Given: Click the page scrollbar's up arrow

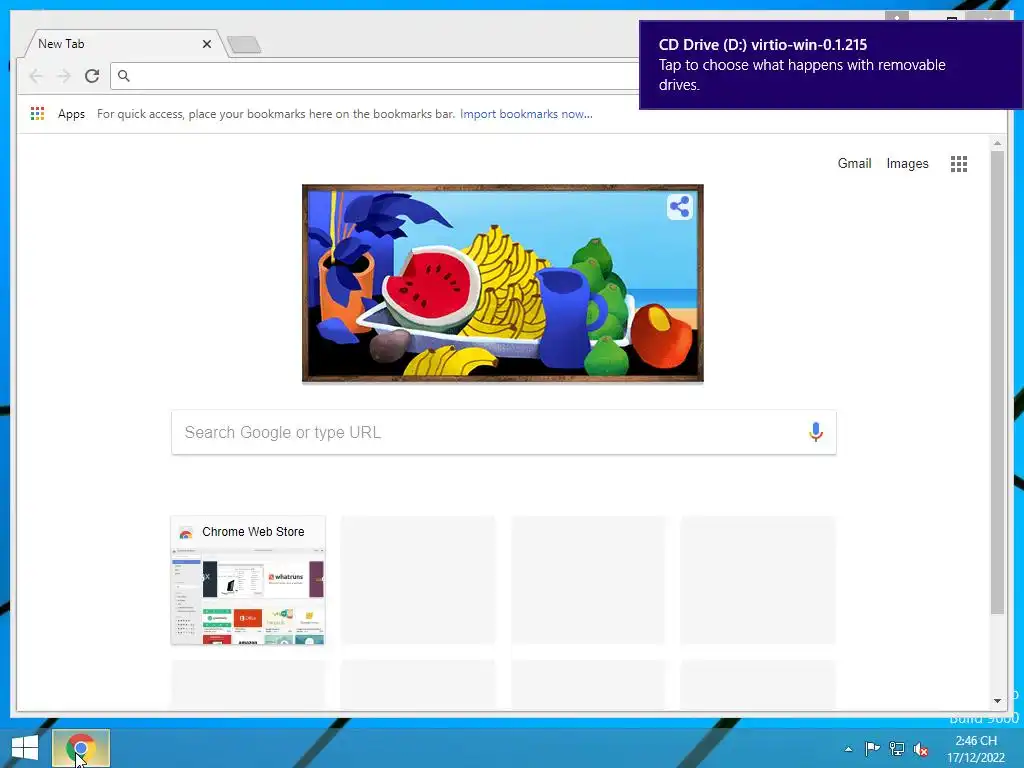Looking at the screenshot, I should (997, 143).
